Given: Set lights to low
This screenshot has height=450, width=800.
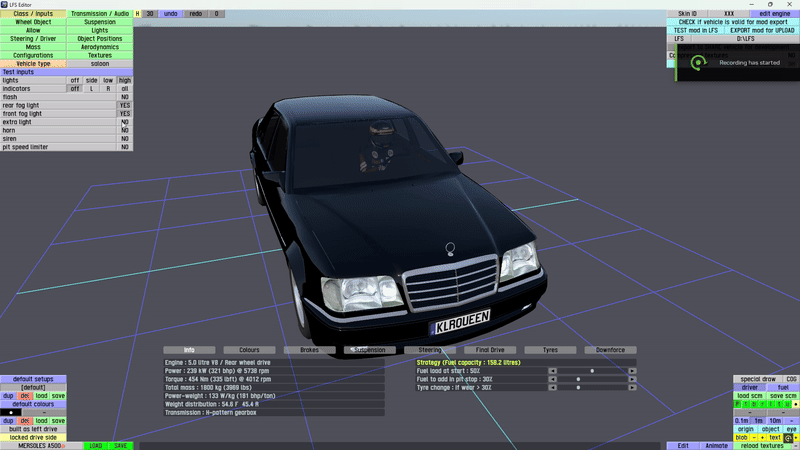Looking at the screenshot, I should 108,80.
